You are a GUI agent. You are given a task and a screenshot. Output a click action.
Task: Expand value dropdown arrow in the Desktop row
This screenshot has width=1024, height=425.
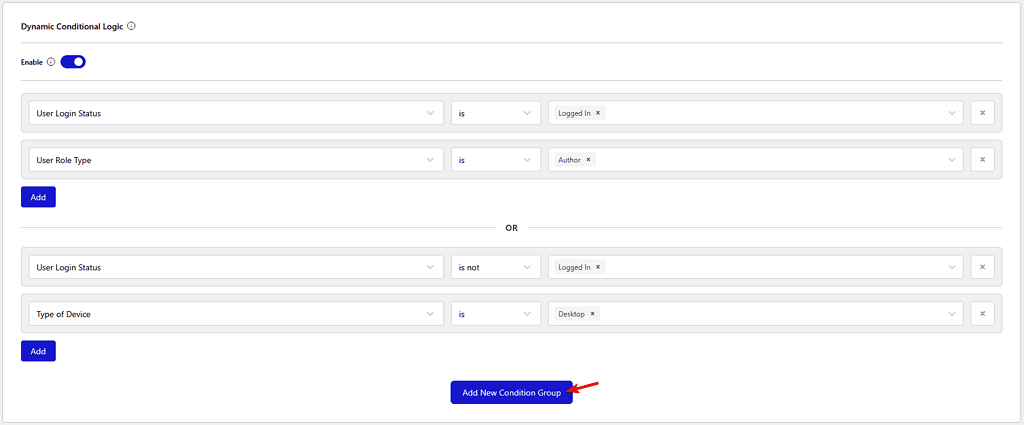[952, 314]
